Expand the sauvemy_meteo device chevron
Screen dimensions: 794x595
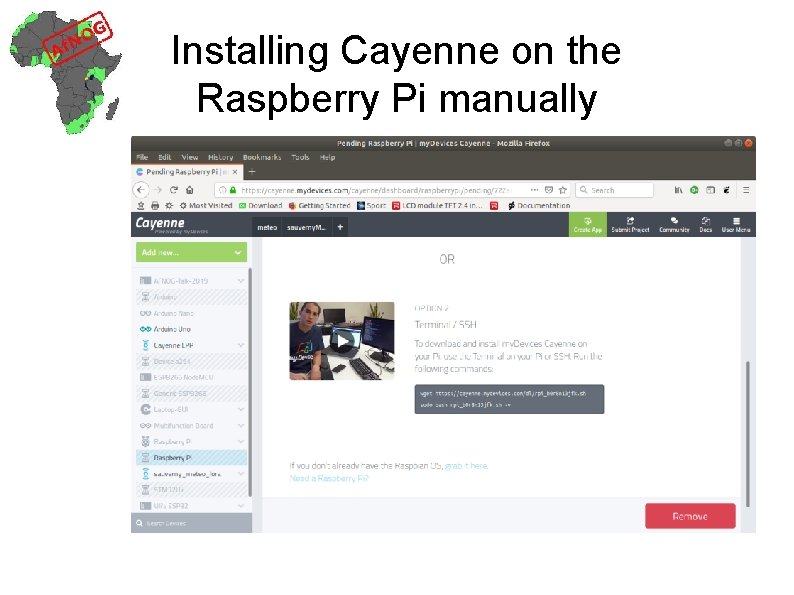241,474
